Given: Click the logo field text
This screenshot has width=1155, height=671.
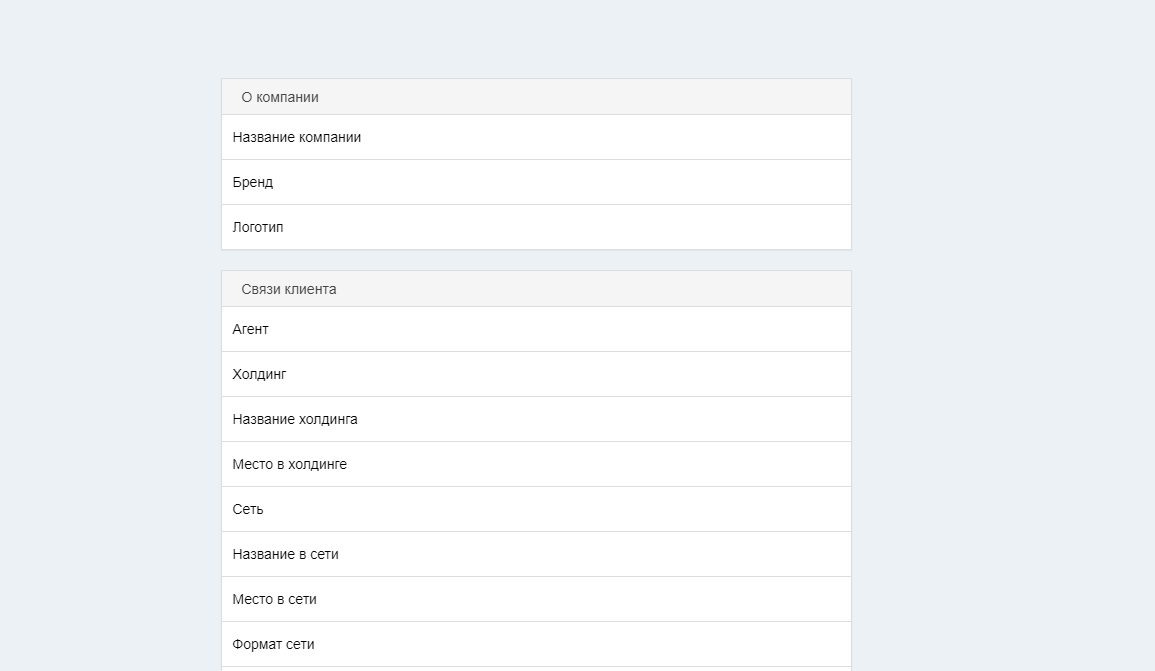Looking at the screenshot, I should (258, 227).
